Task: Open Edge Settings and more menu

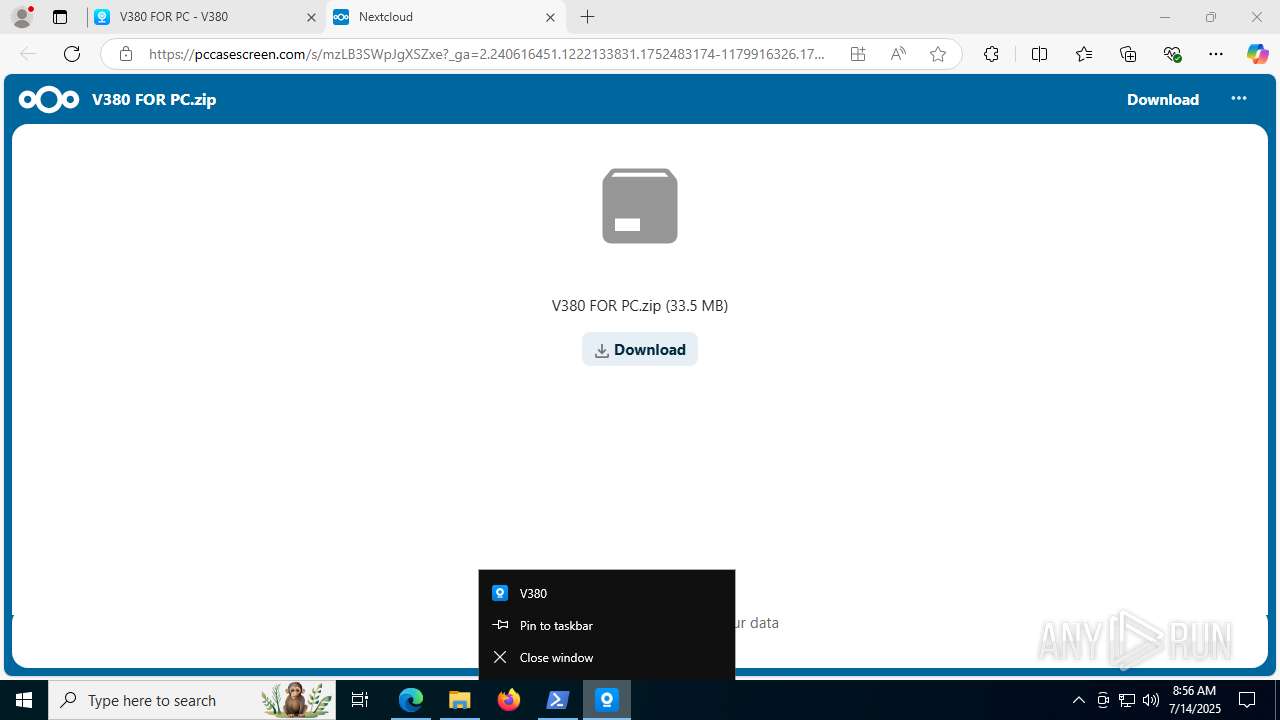Action: 1216,54
